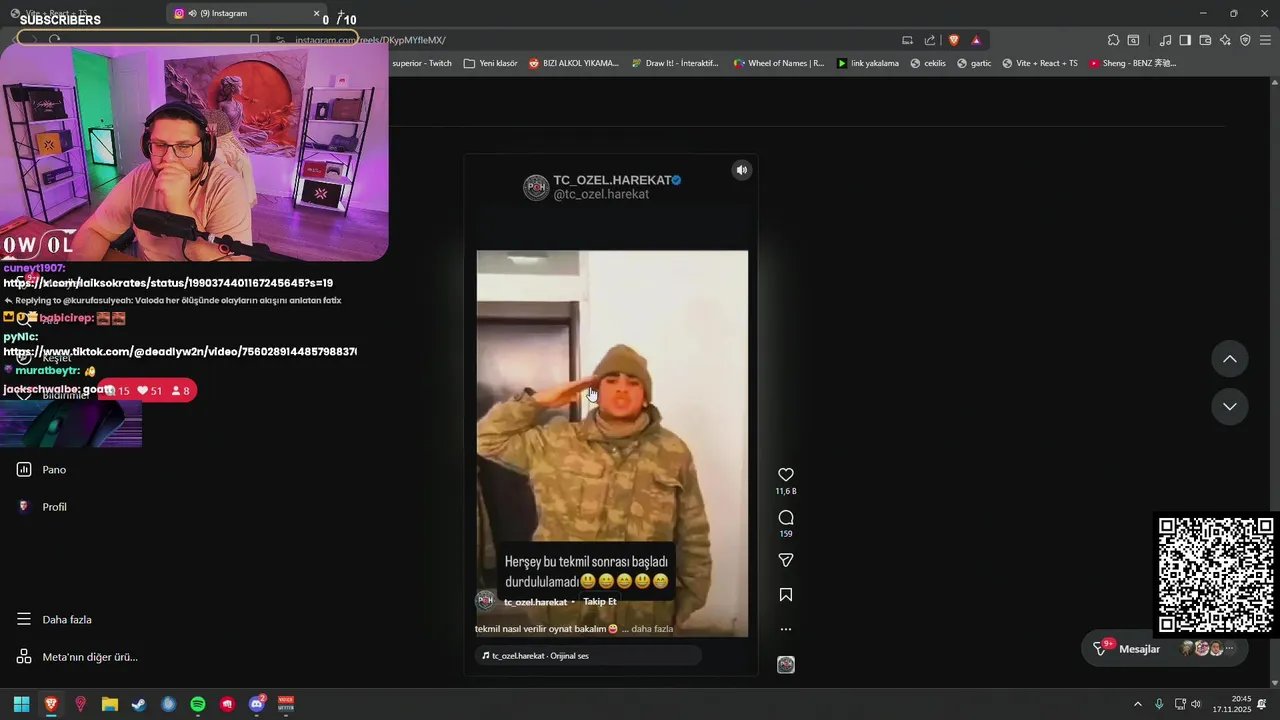The width and height of the screenshot is (1280, 720).
Task: Expand the system tray hidden icons chevron
Action: 1137,704
